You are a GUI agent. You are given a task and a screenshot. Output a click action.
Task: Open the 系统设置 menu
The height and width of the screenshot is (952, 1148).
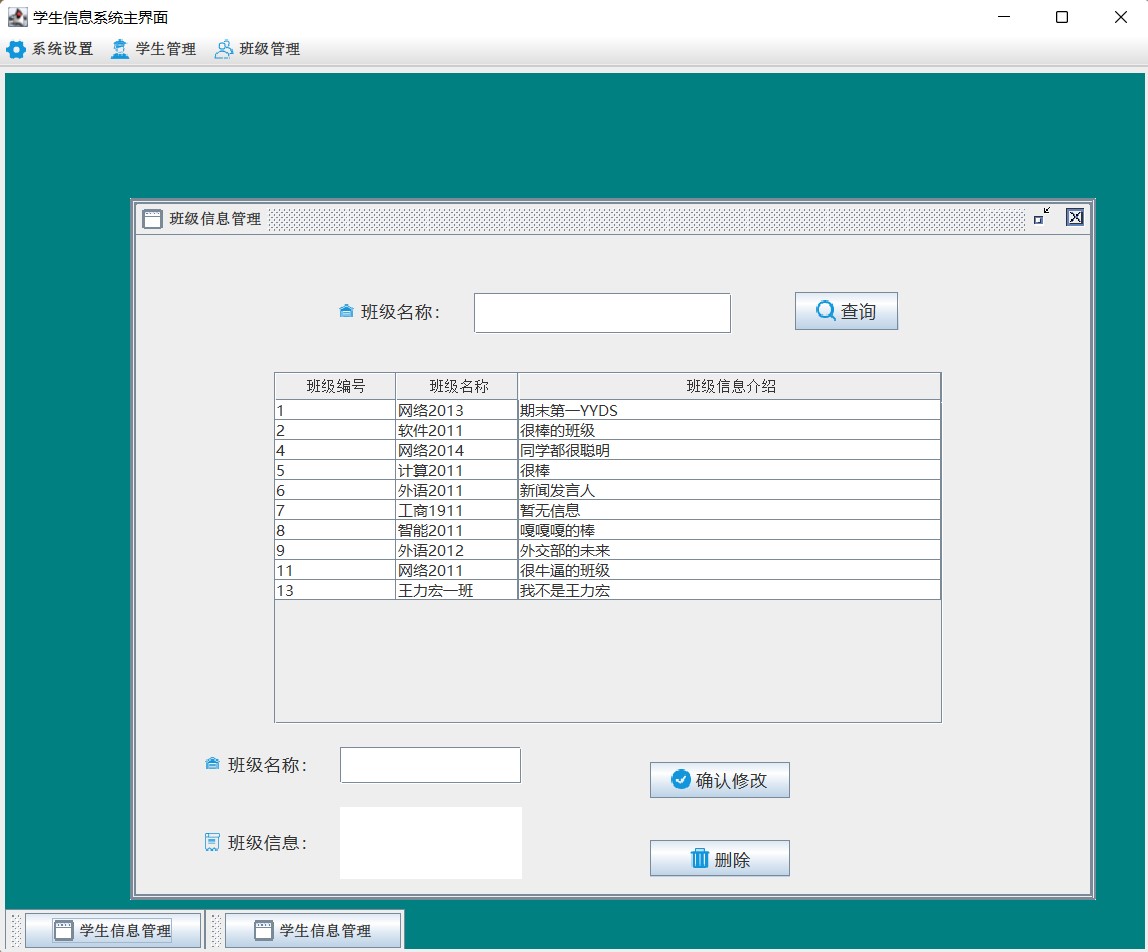[x=50, y=49]
